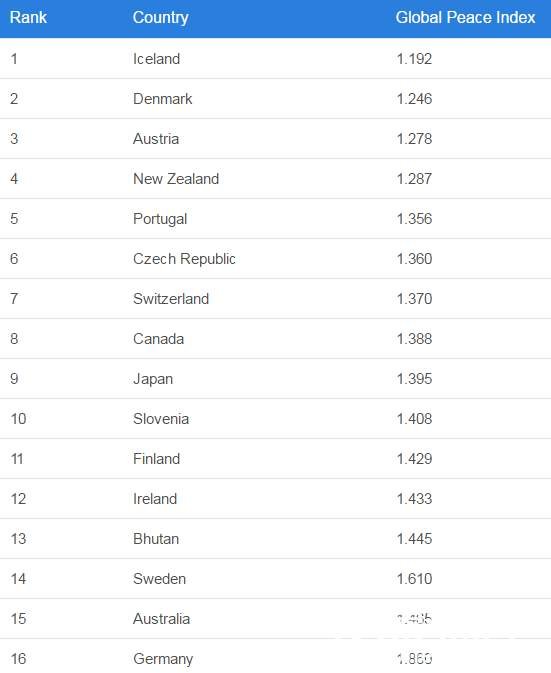Select the Ireland country cell

point(155,498)
